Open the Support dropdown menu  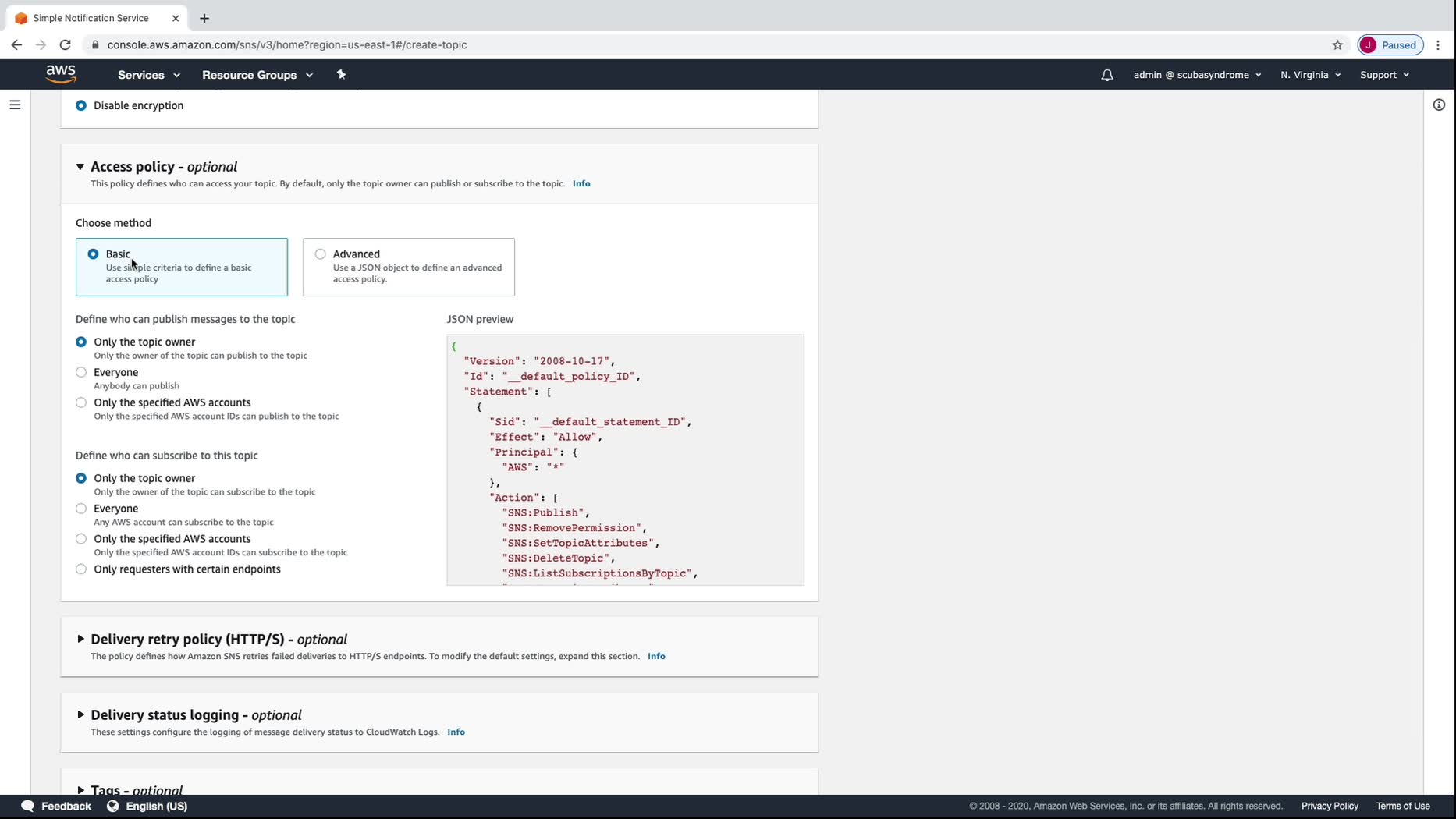[1384, 75]
